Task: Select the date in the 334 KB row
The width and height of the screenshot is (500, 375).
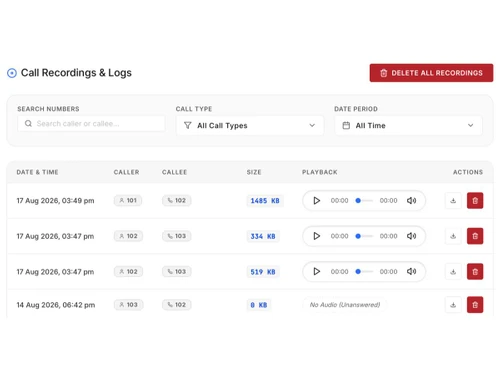Action: [x=55, y=236]
